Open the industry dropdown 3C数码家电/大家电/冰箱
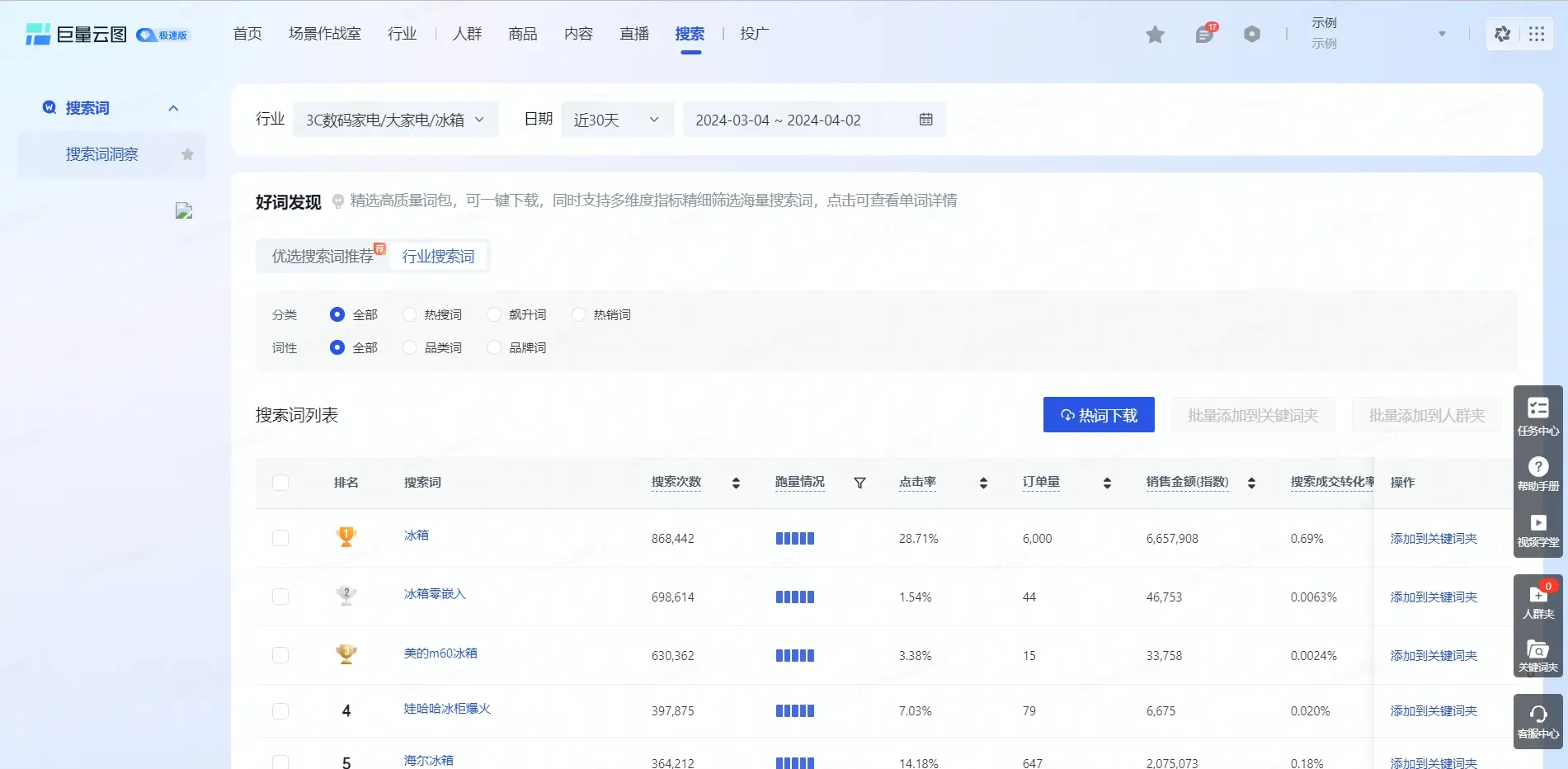Viewport: 1568px width, 769px height. click(395, 120)
